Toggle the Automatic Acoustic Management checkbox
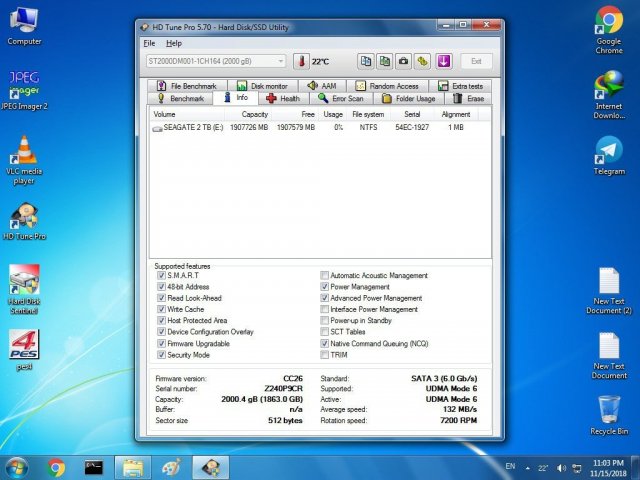640x480 pixels. (x=324, y=275)
